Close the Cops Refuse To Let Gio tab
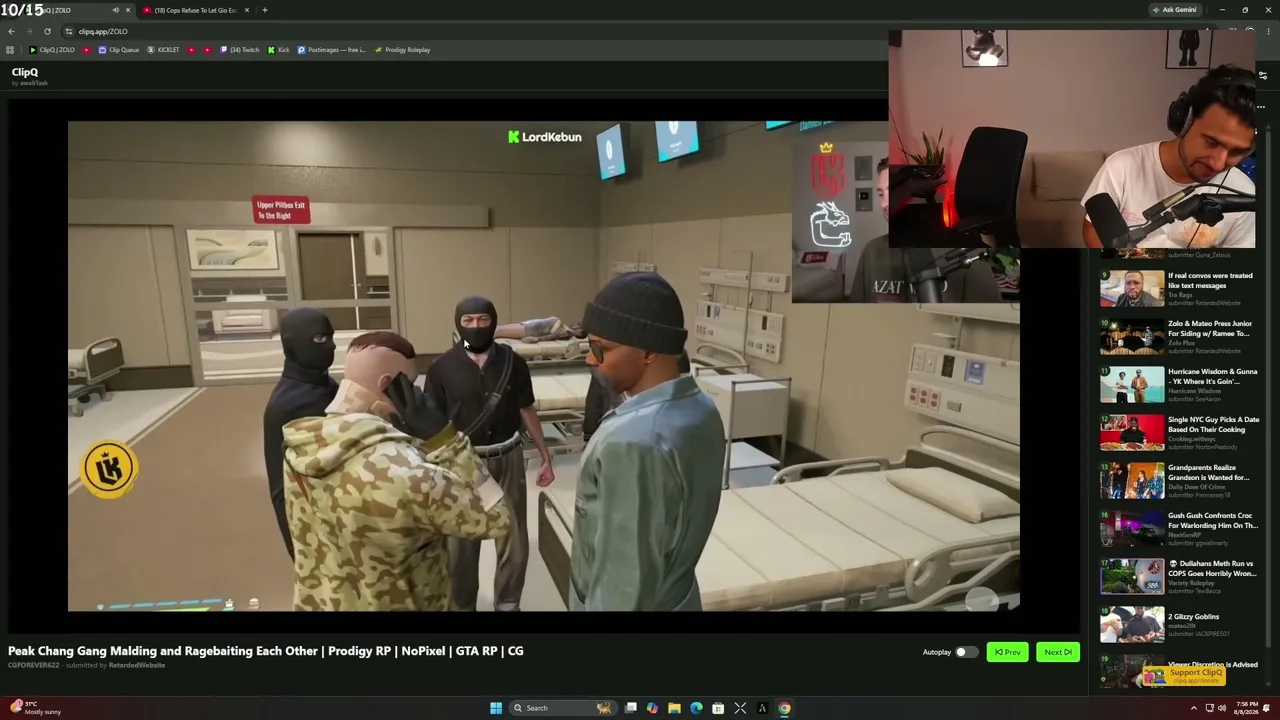 pyautogui.click(x=247, y=10)
